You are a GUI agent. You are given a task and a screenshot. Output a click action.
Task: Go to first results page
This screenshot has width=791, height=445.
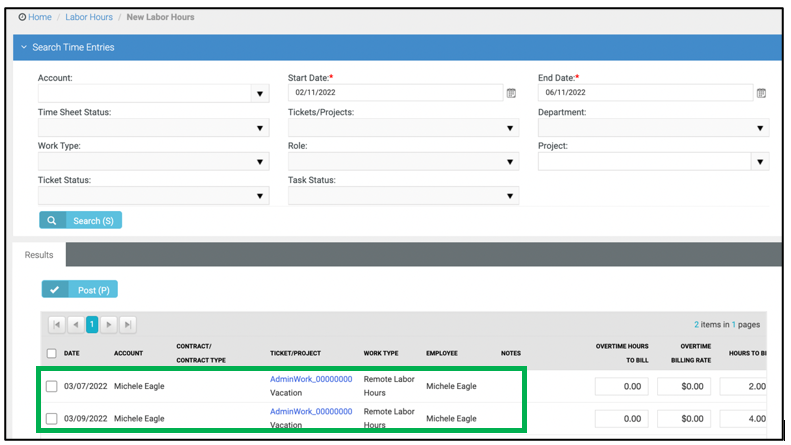[x=57, y=324]
